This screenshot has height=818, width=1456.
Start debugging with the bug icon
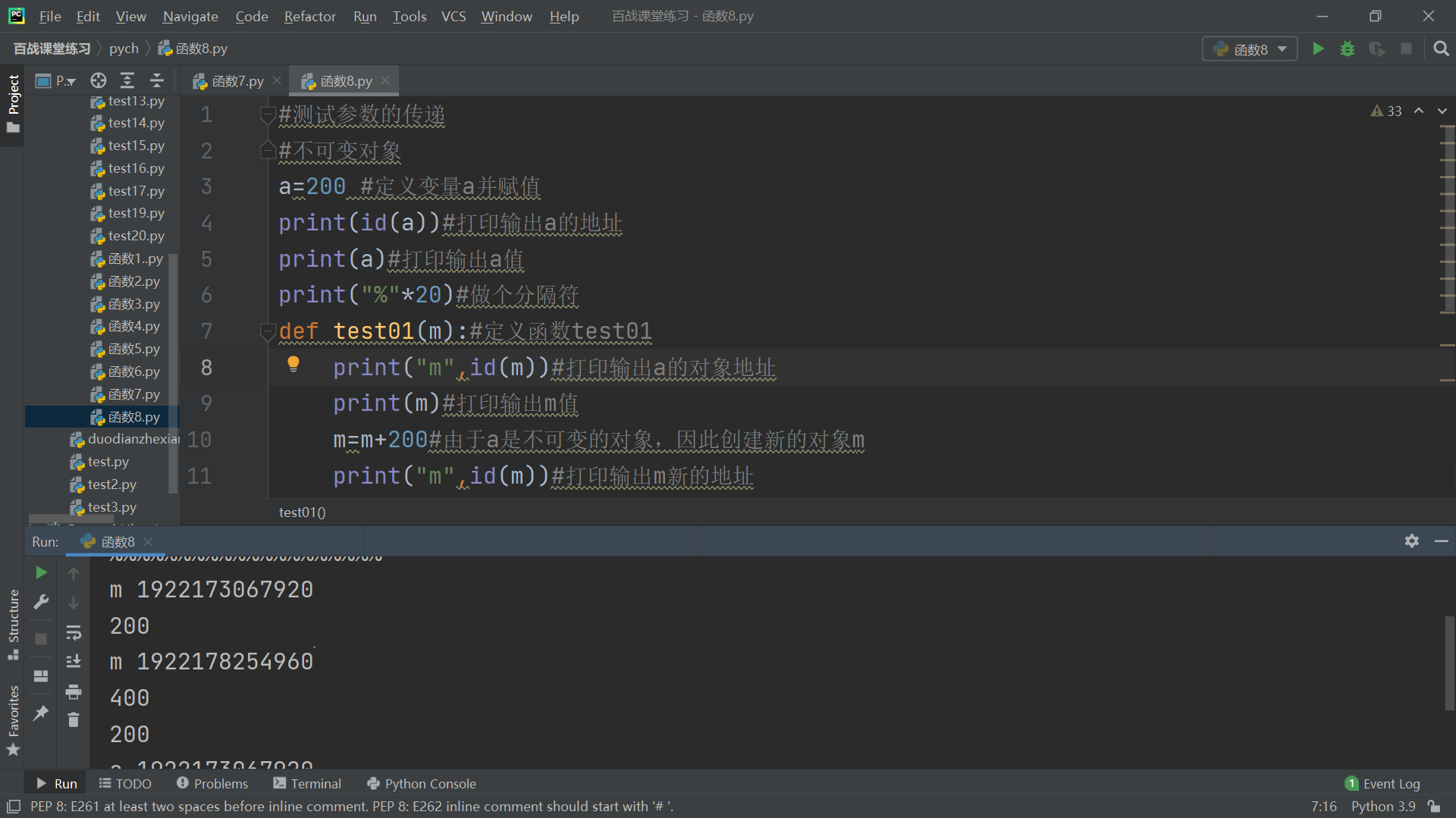coord(1348,49)
